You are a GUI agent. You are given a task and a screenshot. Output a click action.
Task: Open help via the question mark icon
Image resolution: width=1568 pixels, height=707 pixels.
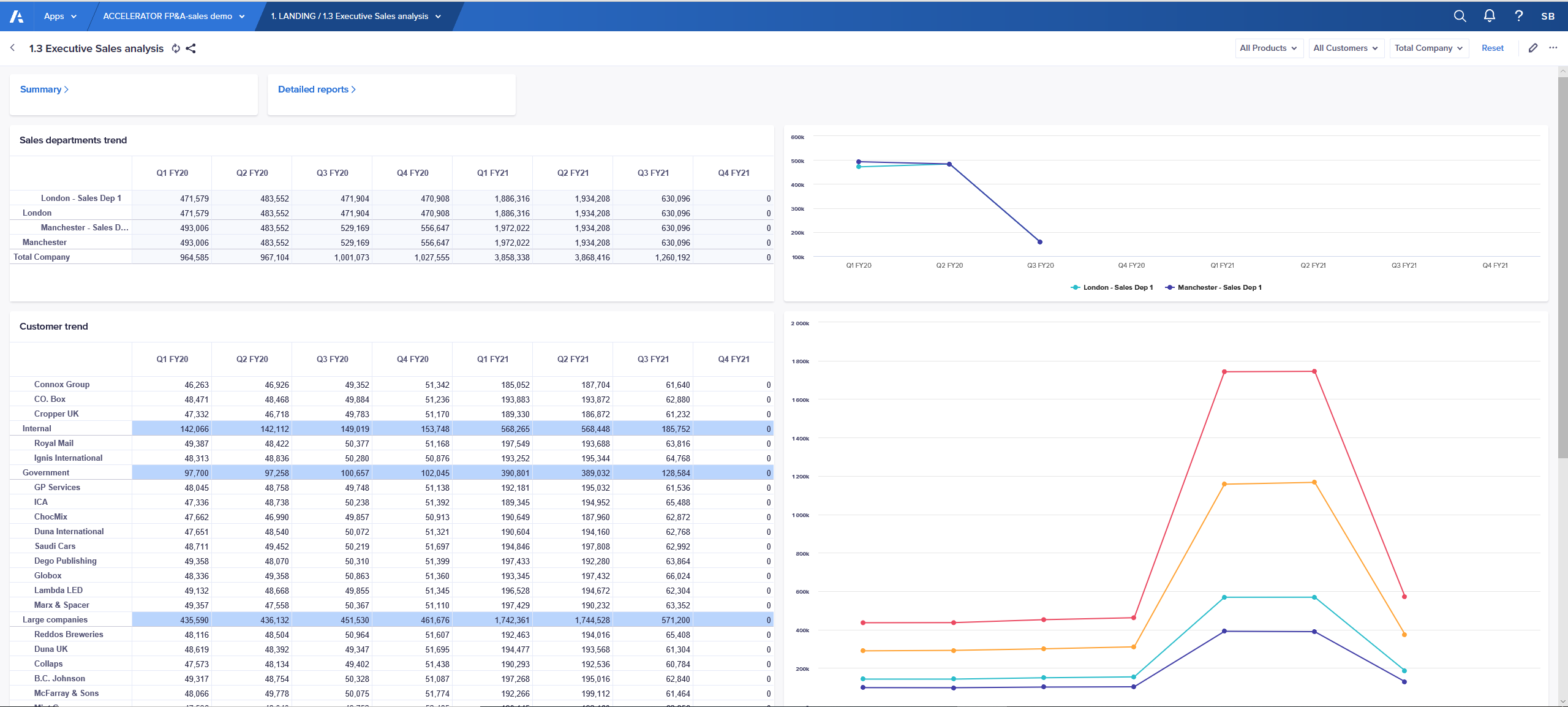1518,16
